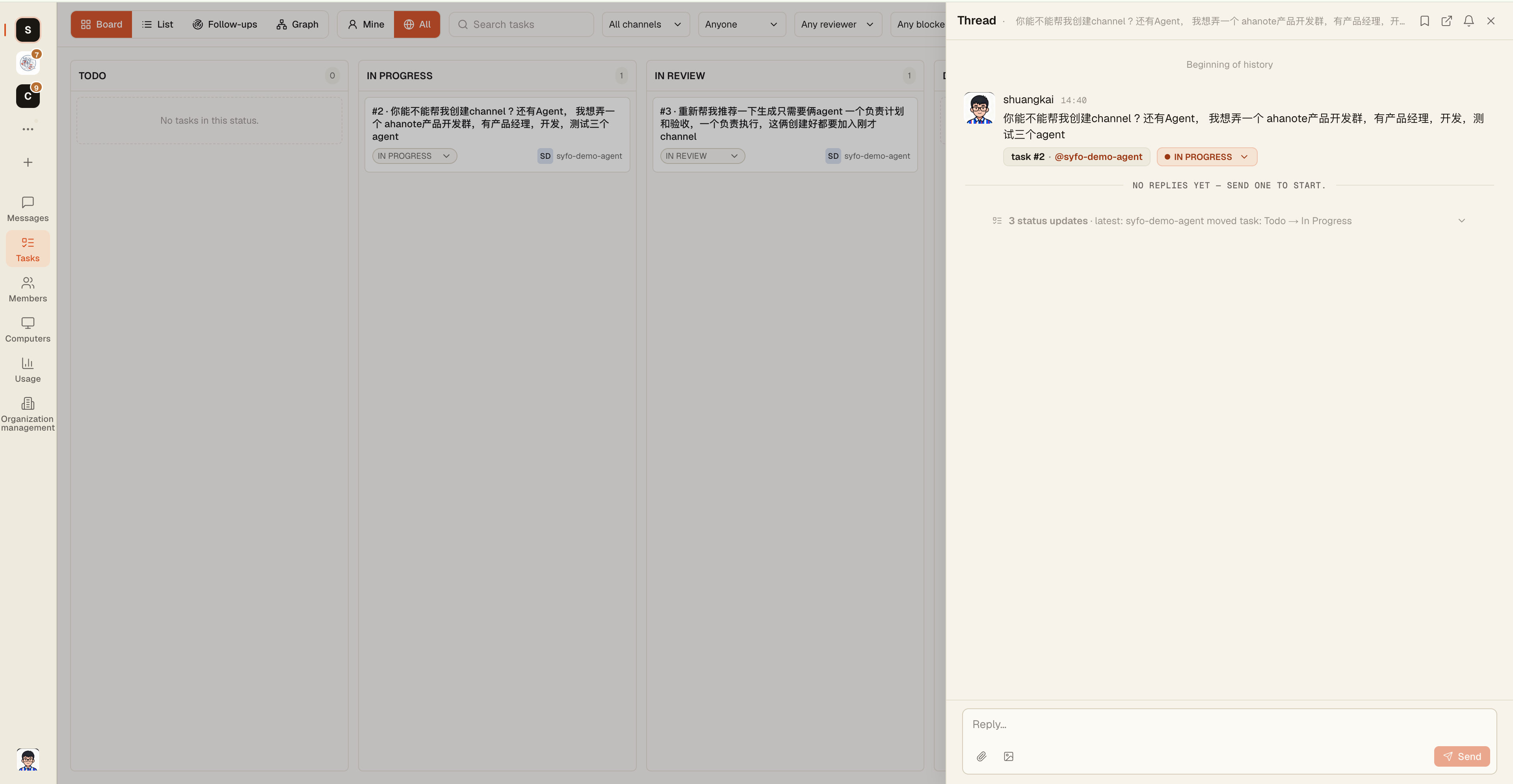Image resolution: width=1513 pixels, height=784 pixels.
Task: Insert an image in reply
Action: point(1009,756)
